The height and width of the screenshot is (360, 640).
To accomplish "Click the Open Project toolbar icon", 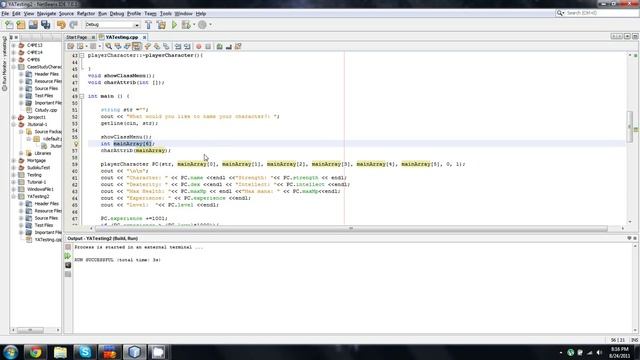I will click(x=33, y=25).
